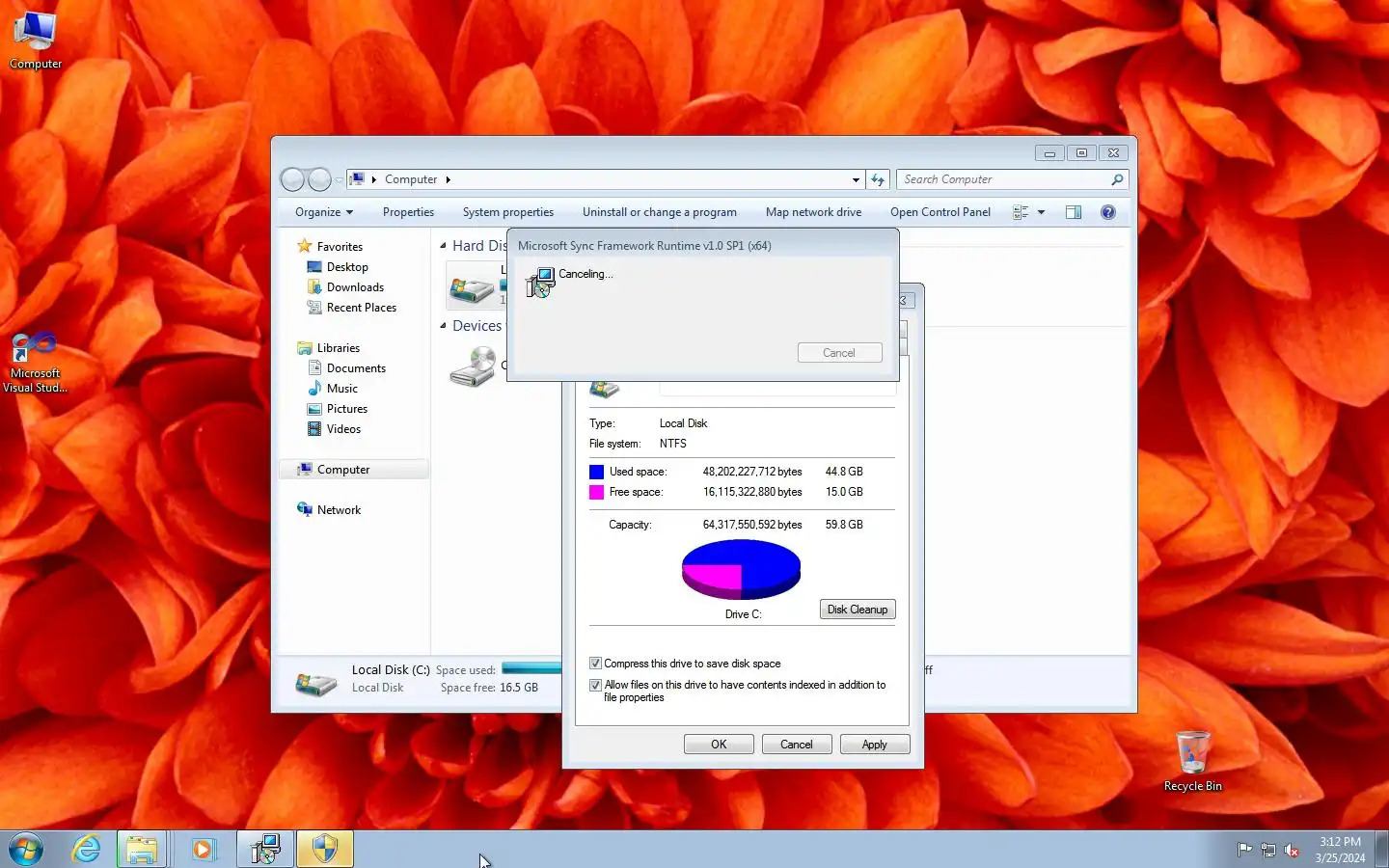Toggle Allow files to be indexed checkbox
The image size is (1389, 868).
point(595,685)
